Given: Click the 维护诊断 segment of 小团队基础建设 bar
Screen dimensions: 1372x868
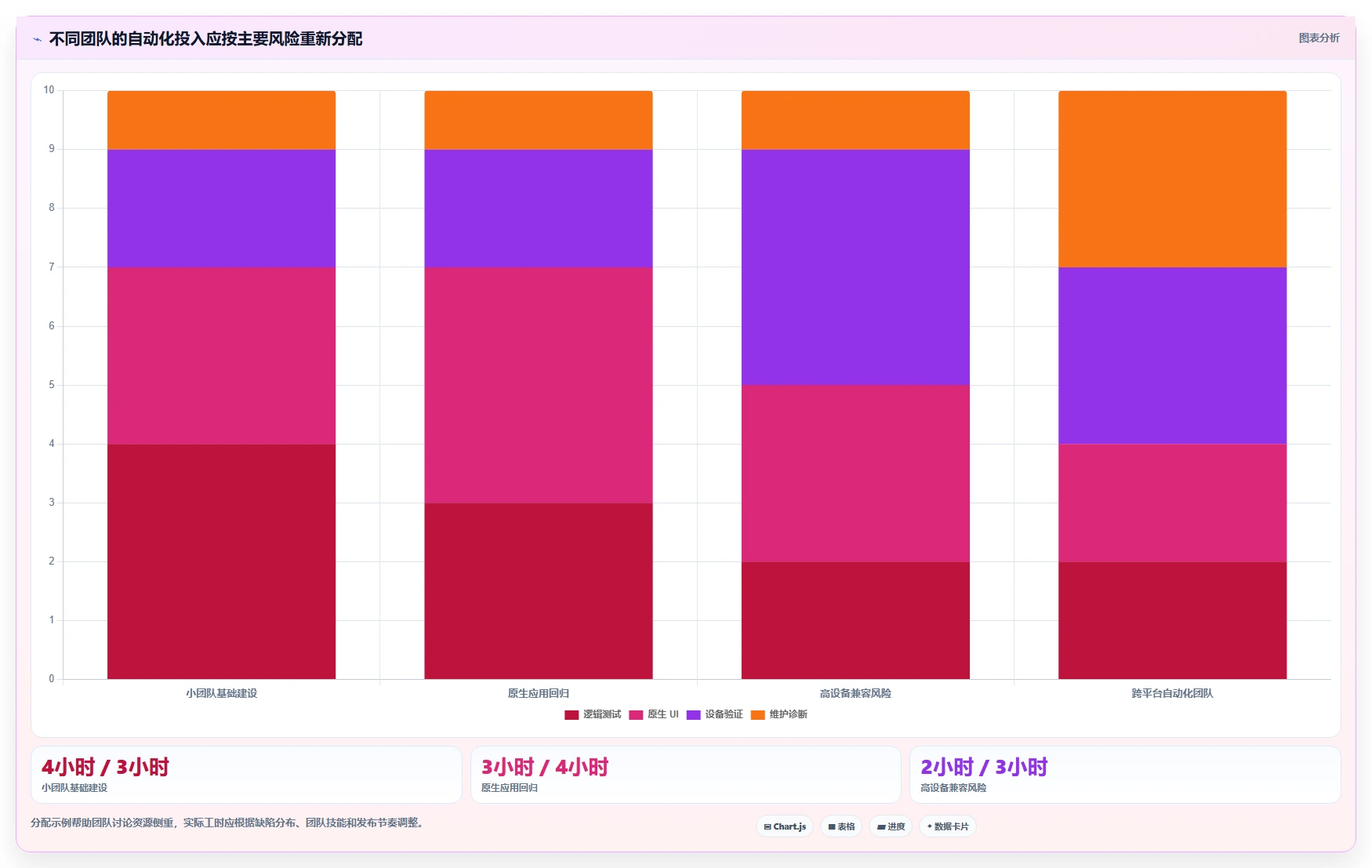Looking at the screenshot, I should coord(221,120).
